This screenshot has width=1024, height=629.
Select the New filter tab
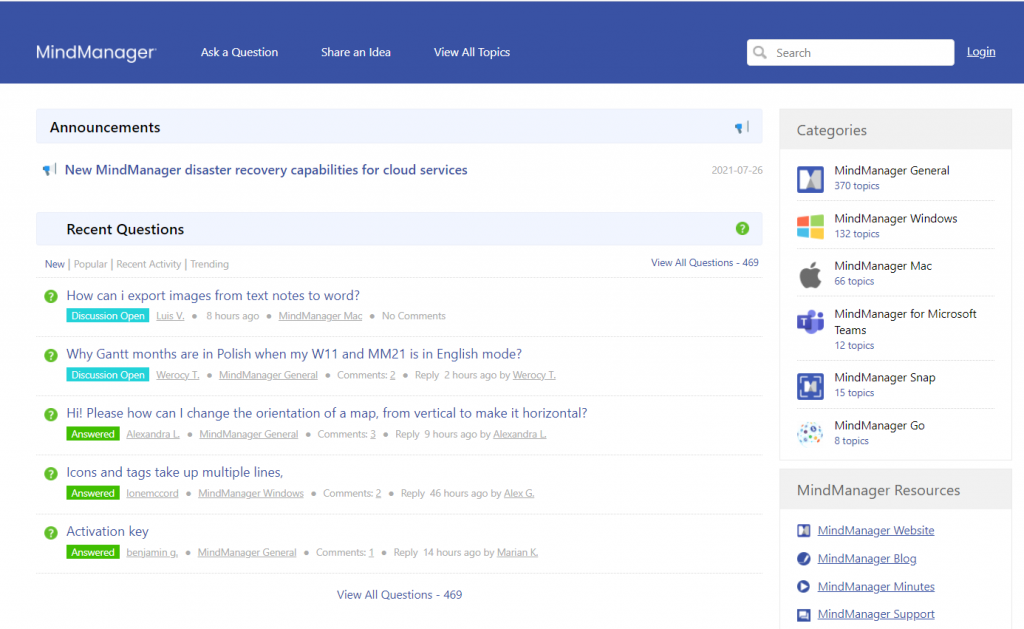pyautogui.click(x=55, y=264)
